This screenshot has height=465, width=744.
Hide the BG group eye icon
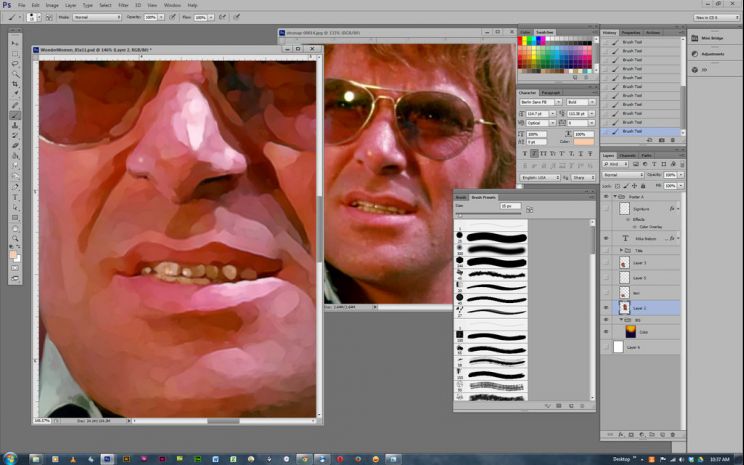(x=606, y=320)
